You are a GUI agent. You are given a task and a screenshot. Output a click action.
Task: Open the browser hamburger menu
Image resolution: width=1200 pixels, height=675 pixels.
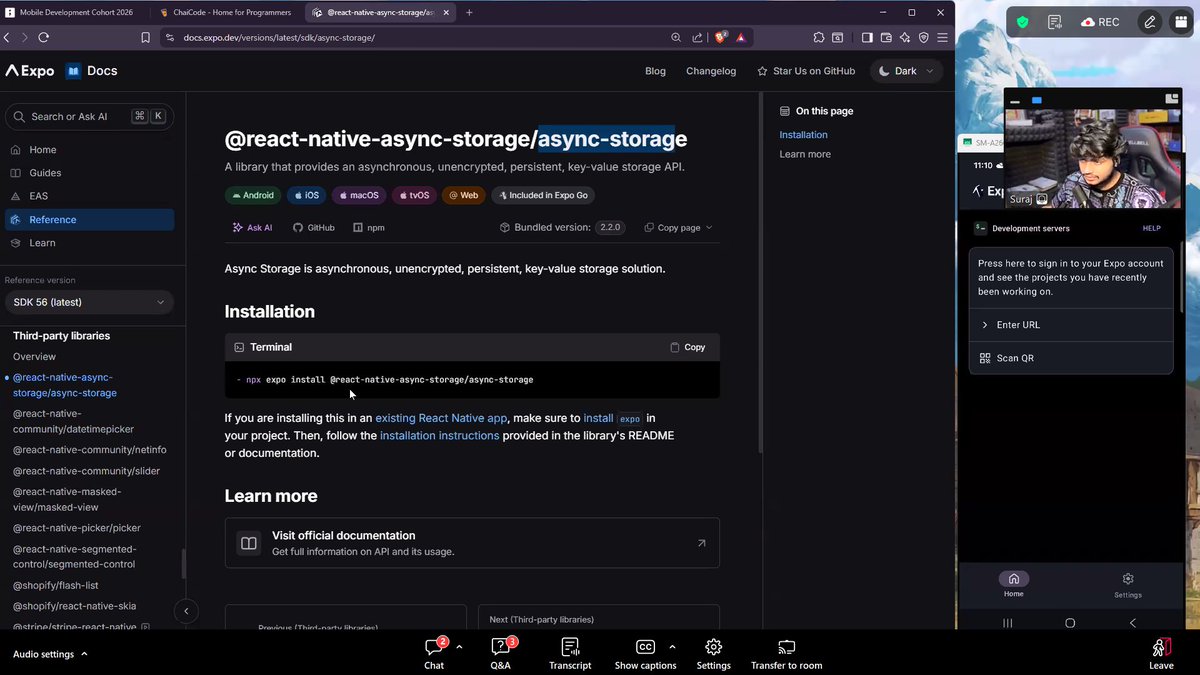tap(941, 37)
